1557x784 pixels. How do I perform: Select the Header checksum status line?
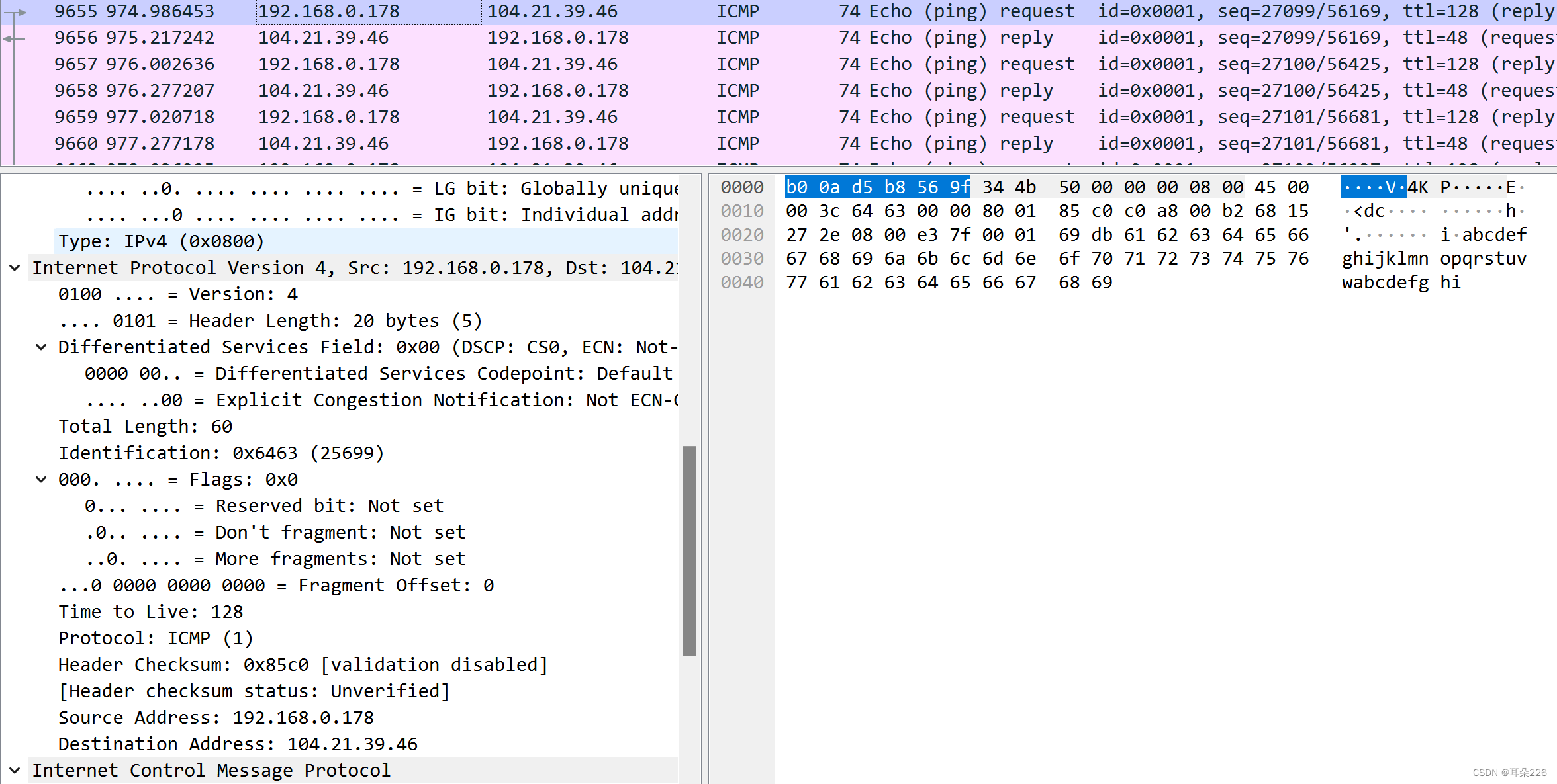tap(254, 691)
